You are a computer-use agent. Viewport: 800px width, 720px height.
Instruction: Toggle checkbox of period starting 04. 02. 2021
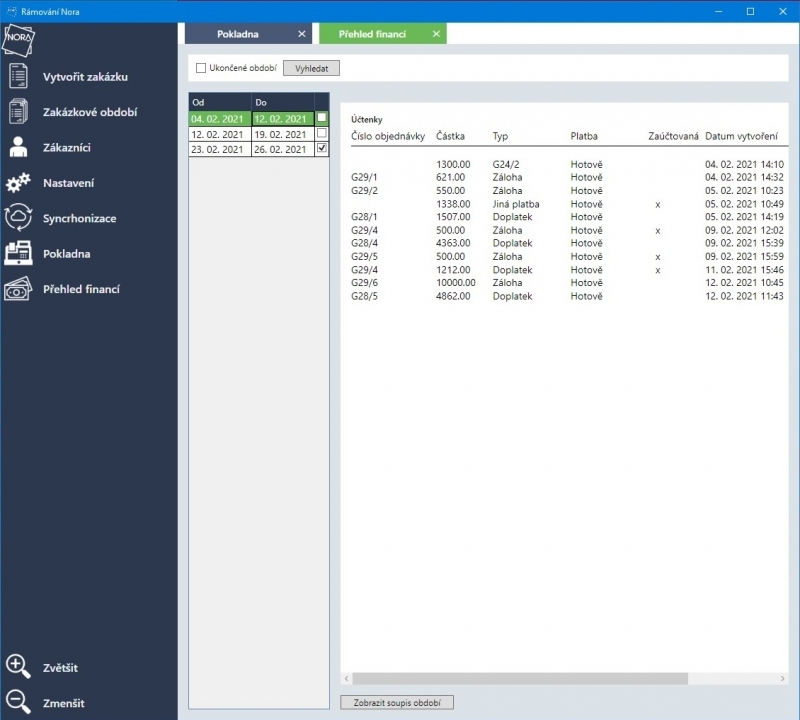(321, 118)
